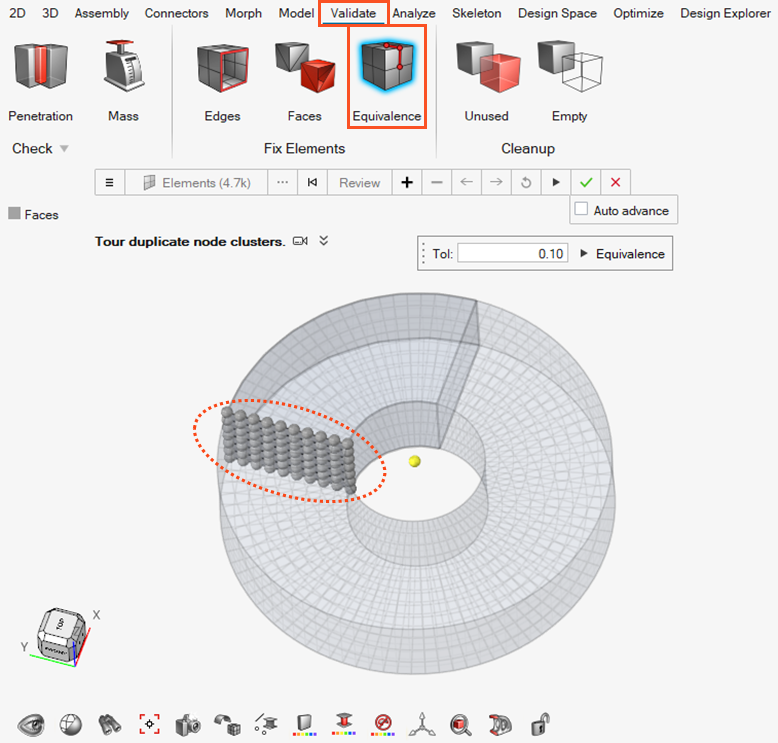The width and height of the screenshot is (778, 743).
Task: Open the Unused cleanup tool
Action: (487, 79)
